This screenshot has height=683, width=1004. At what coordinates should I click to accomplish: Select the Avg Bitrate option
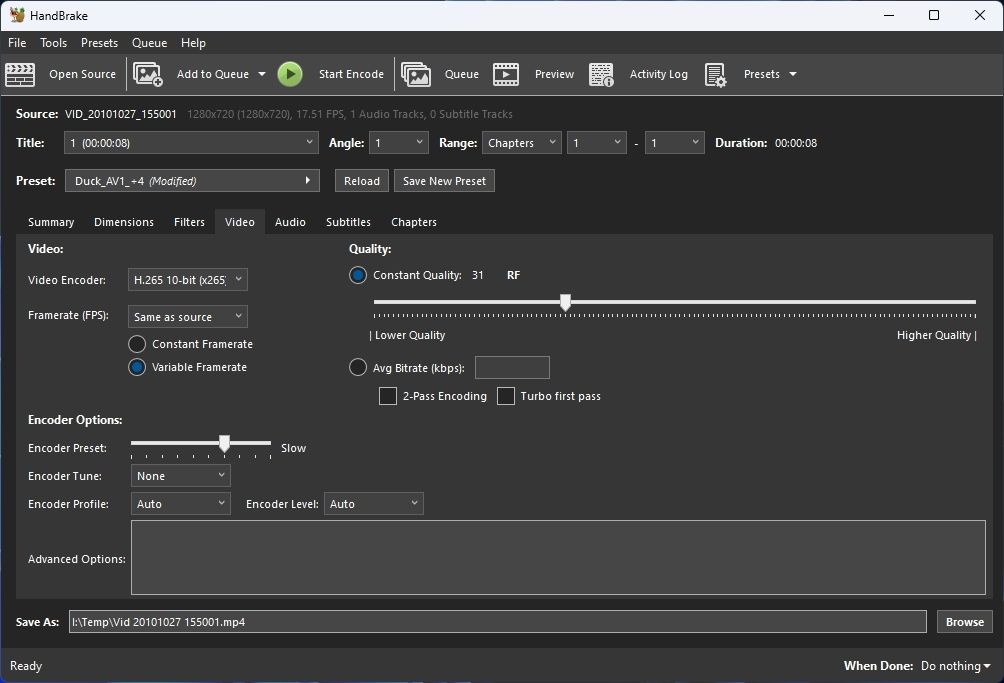coord(357,367)
